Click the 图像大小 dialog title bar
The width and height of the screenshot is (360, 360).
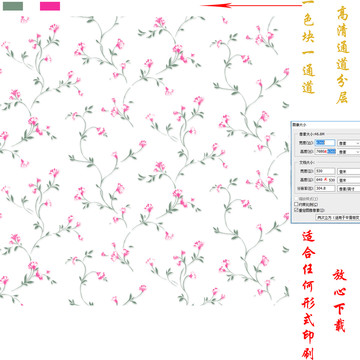click(326, 124)
